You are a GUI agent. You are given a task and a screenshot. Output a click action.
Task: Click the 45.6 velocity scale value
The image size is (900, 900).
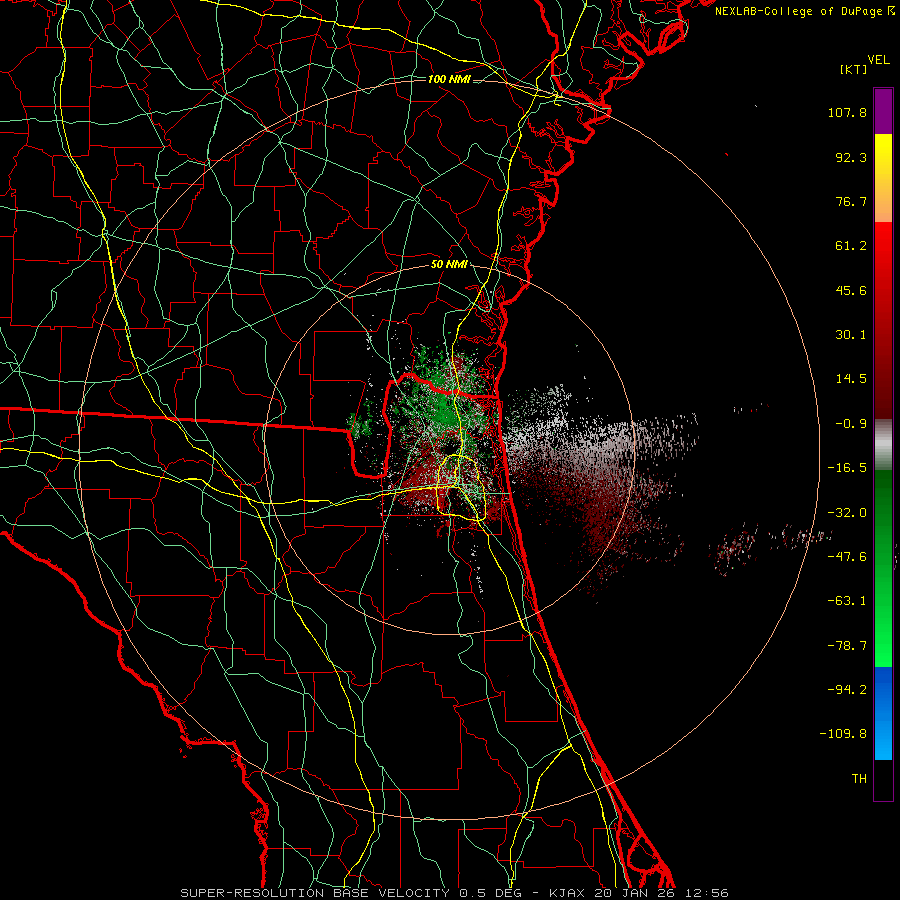[x=851, y=290]
